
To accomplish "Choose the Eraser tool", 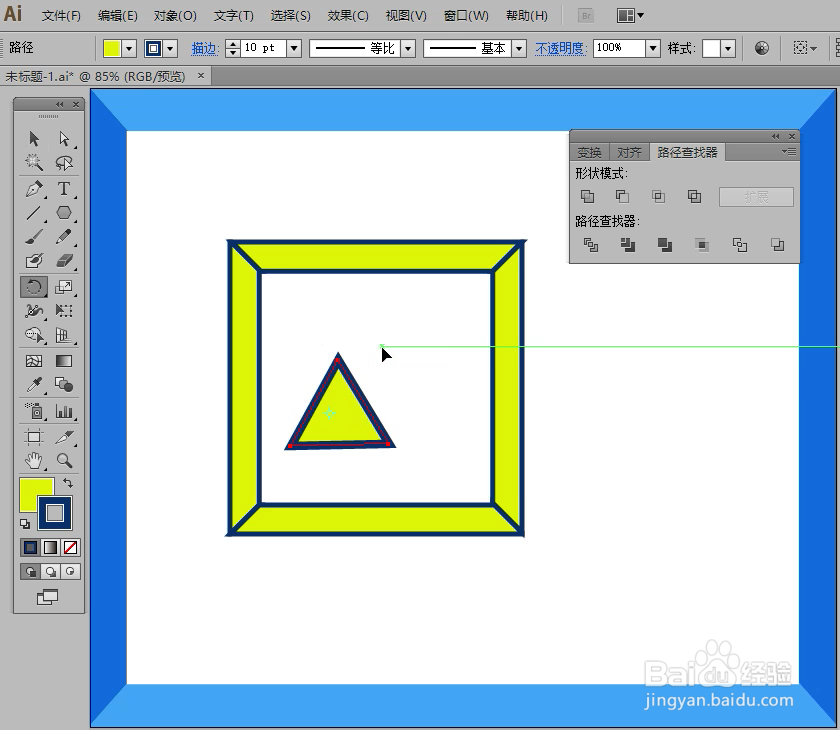I will (x=64, y=260).
